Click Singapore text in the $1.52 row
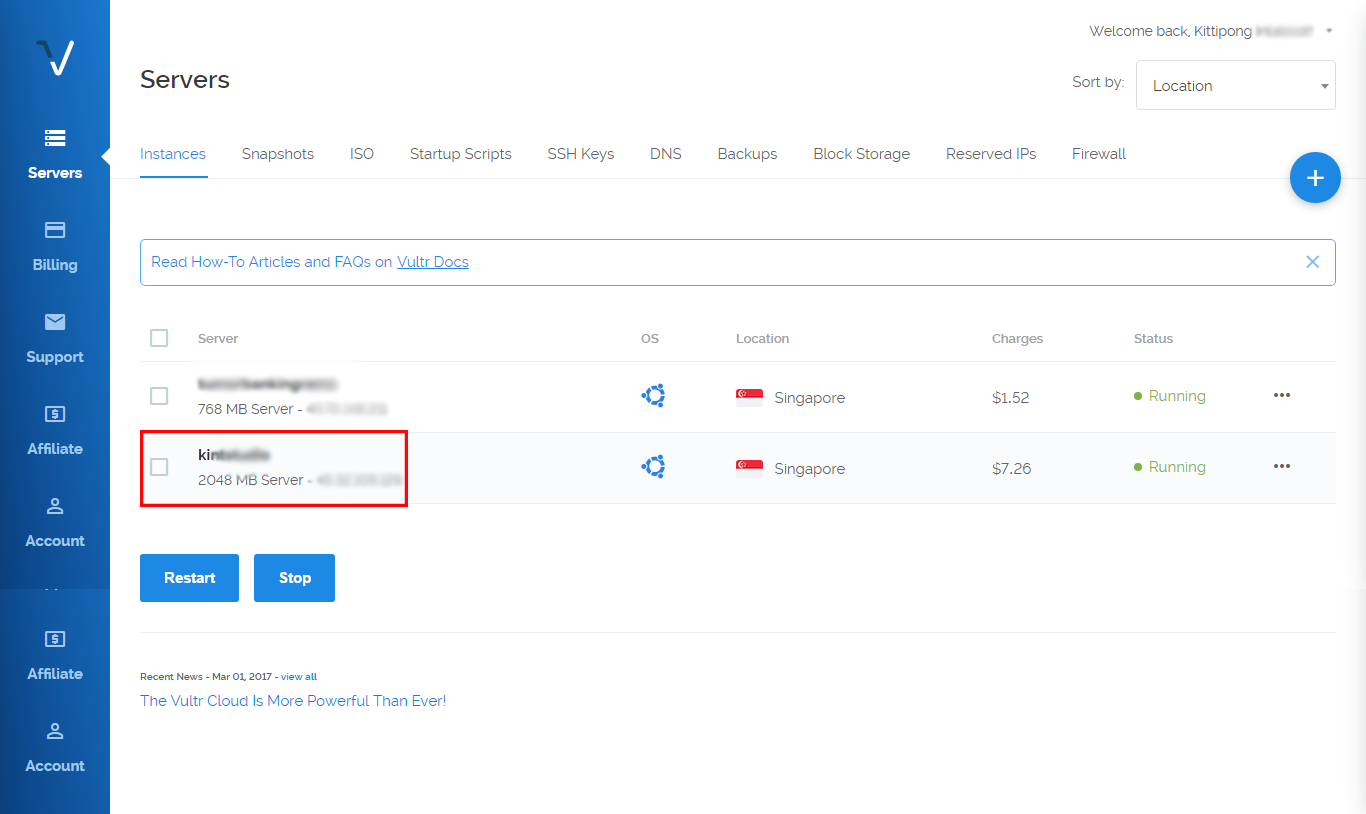The width and height of the screenshot is (1366, 814). pyautogui.click(x=810, y=398)
